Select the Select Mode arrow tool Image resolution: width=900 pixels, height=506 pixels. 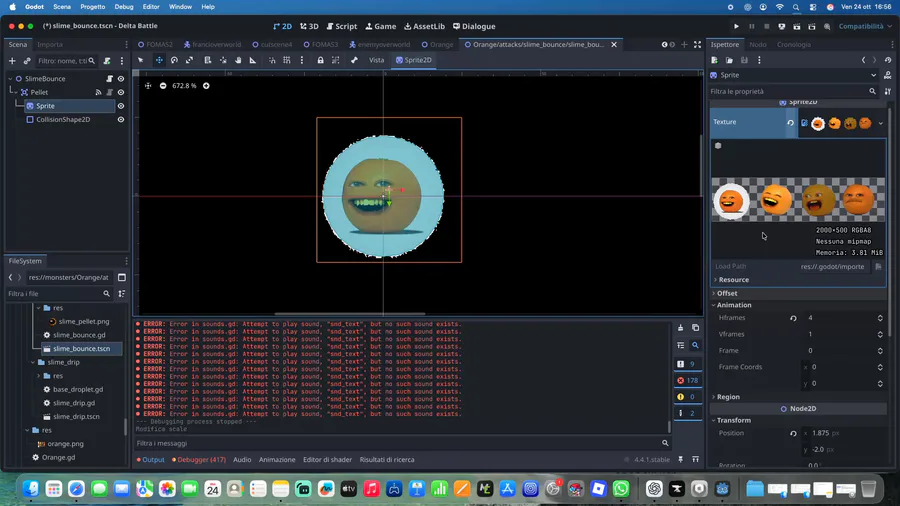click(141, 60)
